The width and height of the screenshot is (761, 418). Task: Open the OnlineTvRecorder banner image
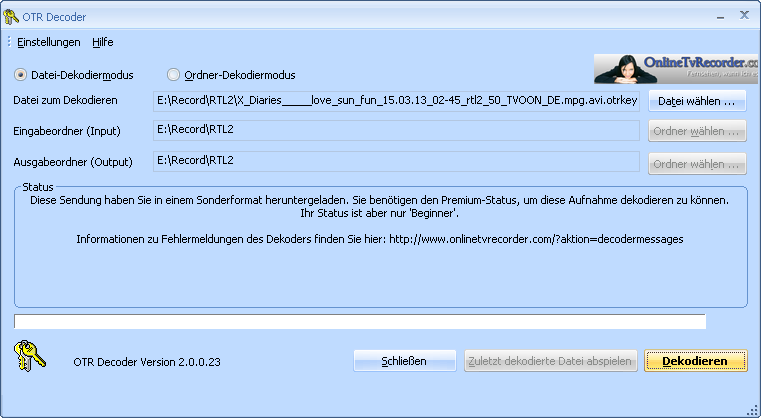tap(676, 69)
